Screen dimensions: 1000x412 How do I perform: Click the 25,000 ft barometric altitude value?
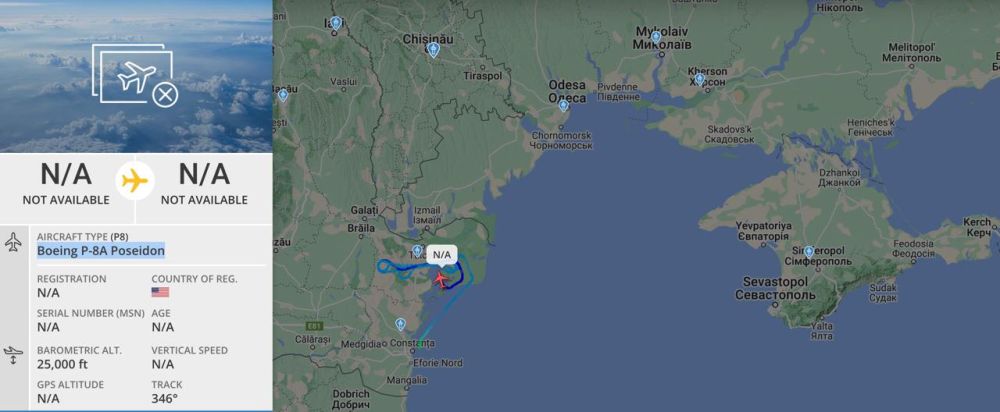tap(62, 364)
